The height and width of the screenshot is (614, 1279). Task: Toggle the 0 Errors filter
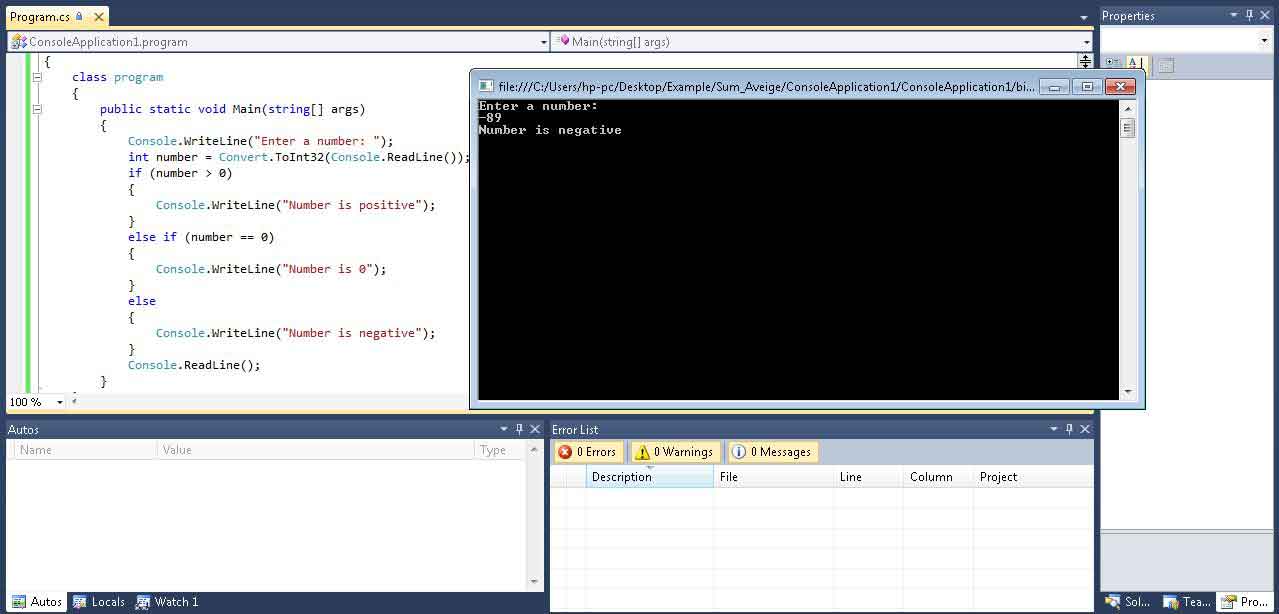point(588,452)
